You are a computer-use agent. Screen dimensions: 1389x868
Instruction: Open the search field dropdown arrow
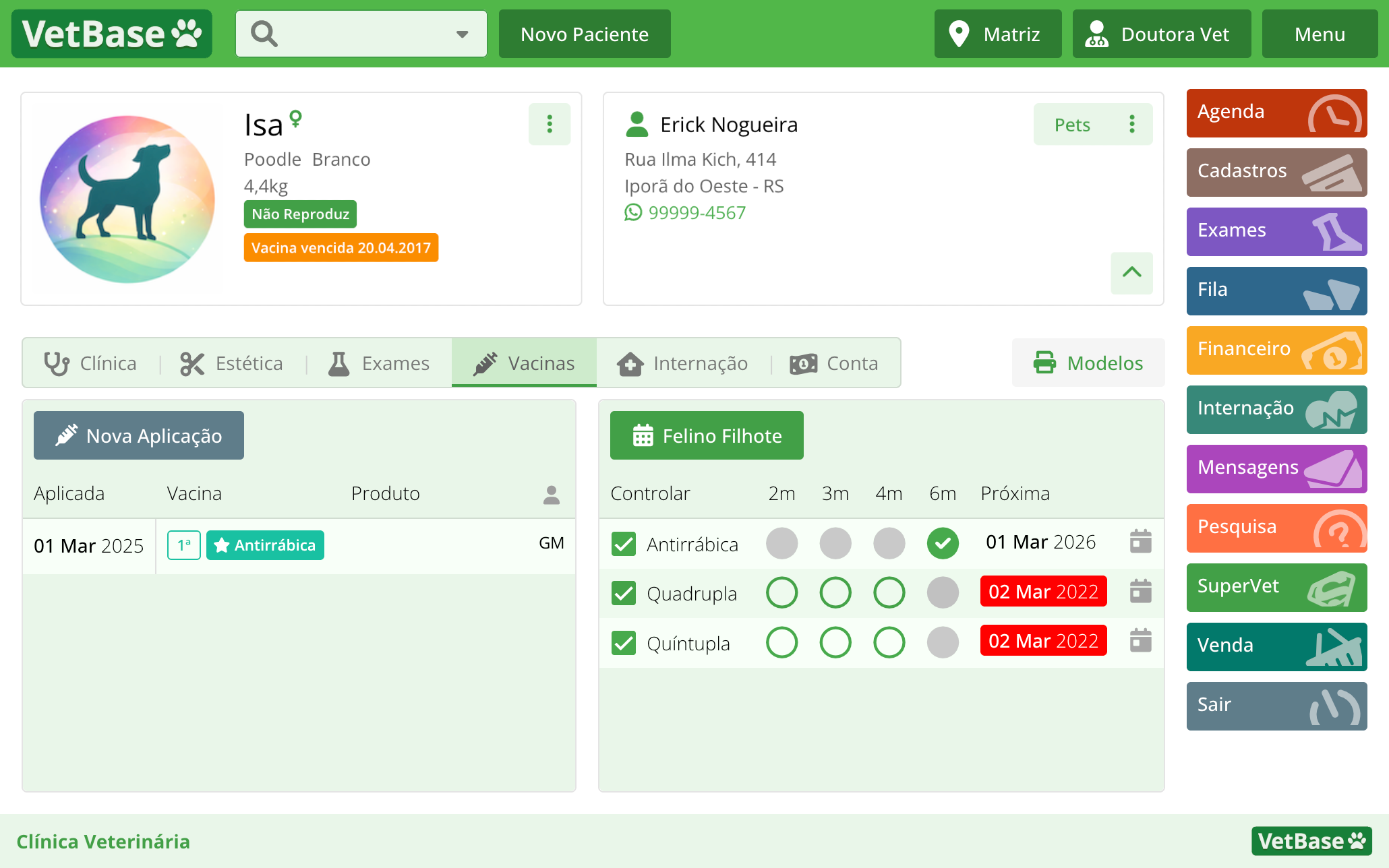pos(462,34)
